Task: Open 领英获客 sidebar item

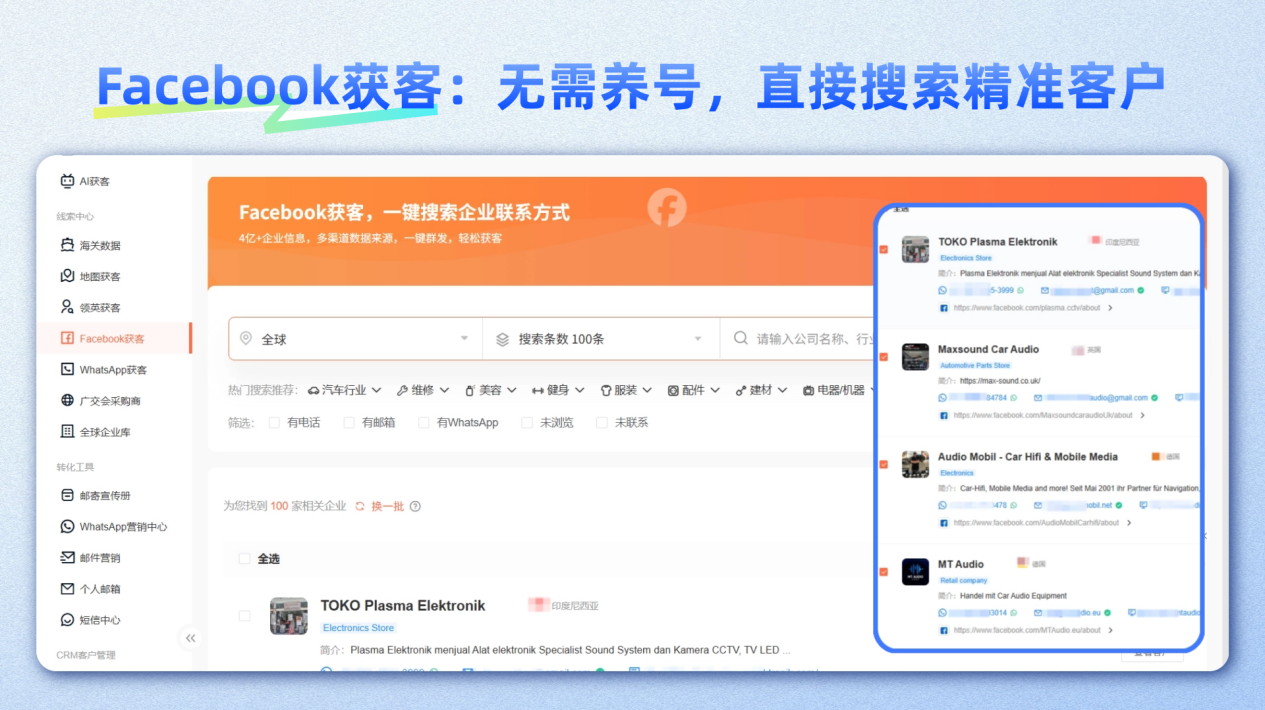Action: pyautogui.click(x=91, y=307)
